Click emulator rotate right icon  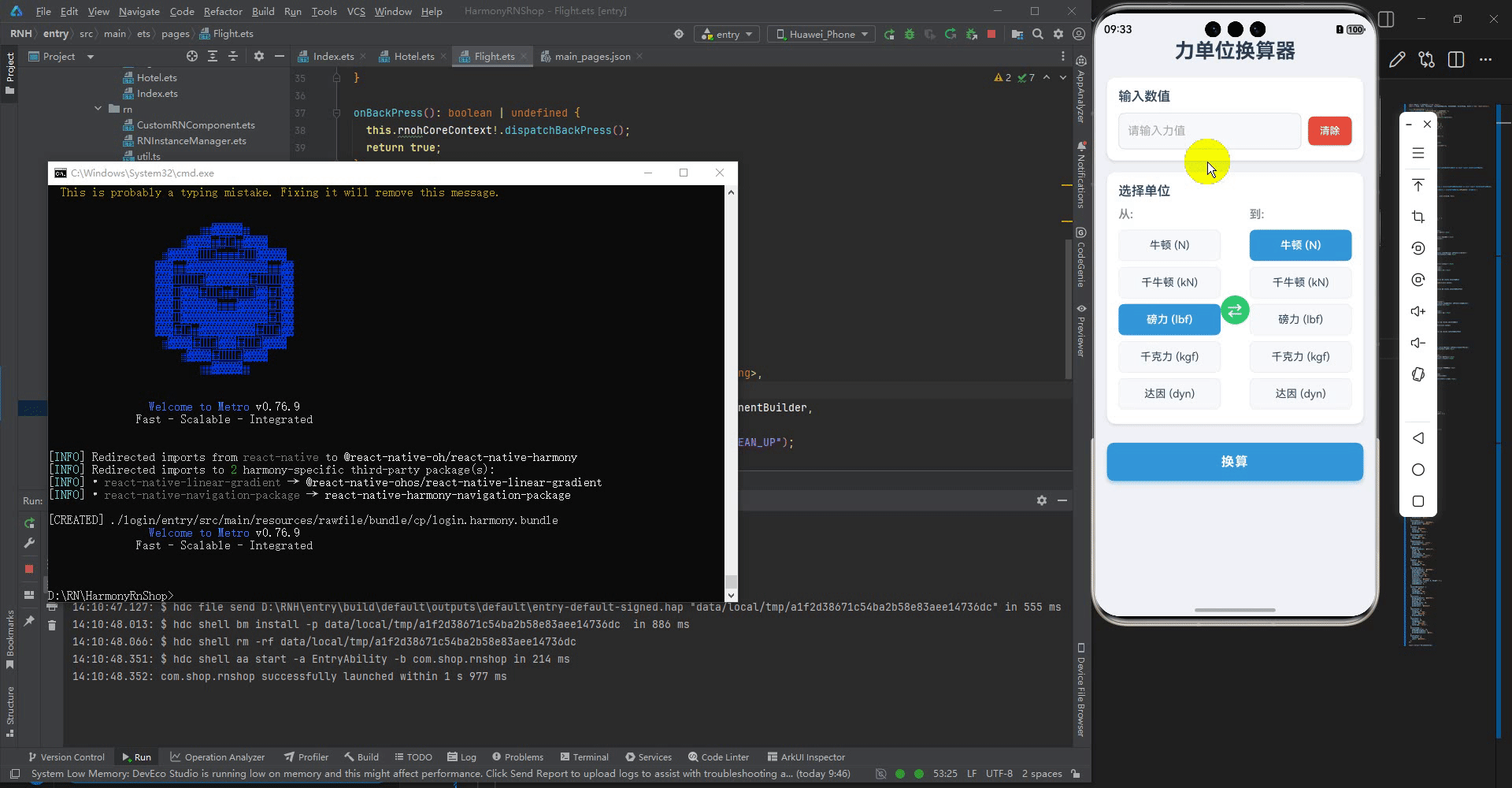tap(1418, 280)
